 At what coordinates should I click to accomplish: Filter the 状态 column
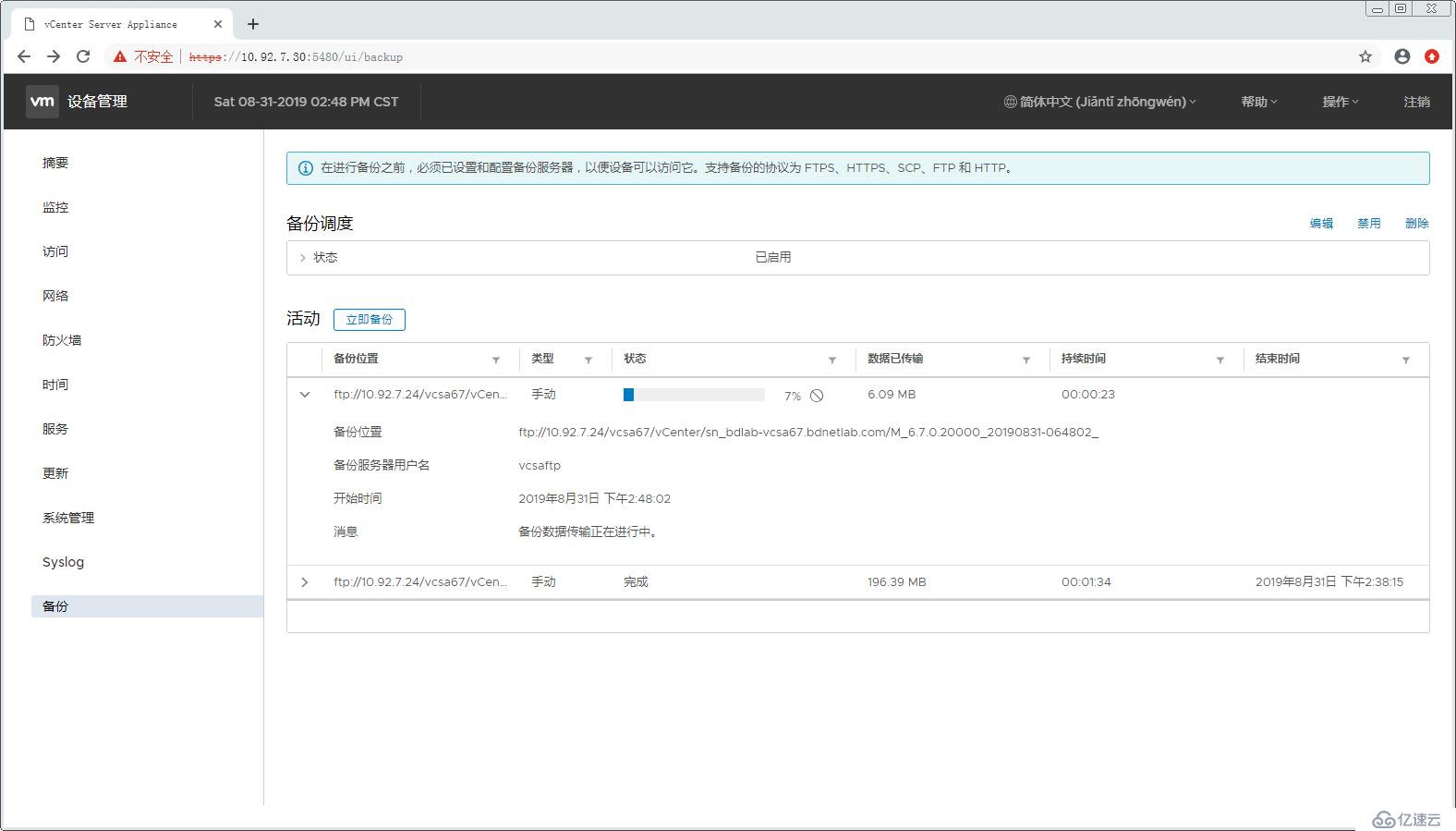pyautogui.click(x=832, y=360)
